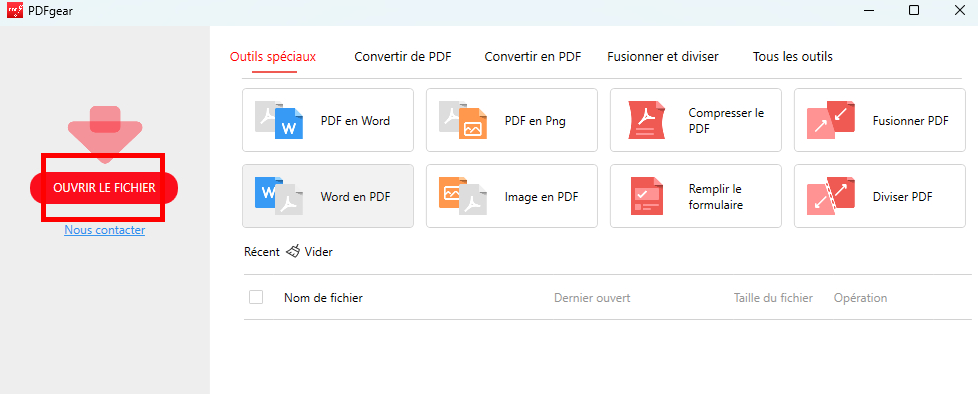Select the PDF en Word label
This screenshot has height=394, width=978.
pyautogui.click(x=355, y=121)
